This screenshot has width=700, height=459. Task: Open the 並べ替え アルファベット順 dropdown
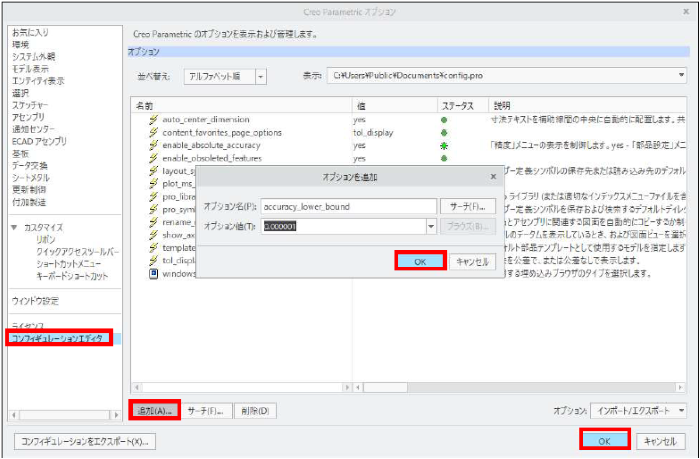click(x=261, y=76)
